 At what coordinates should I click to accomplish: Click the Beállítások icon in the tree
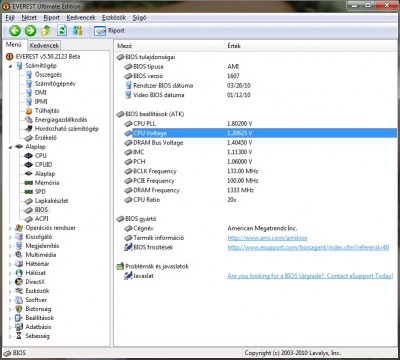pos(19,318)
